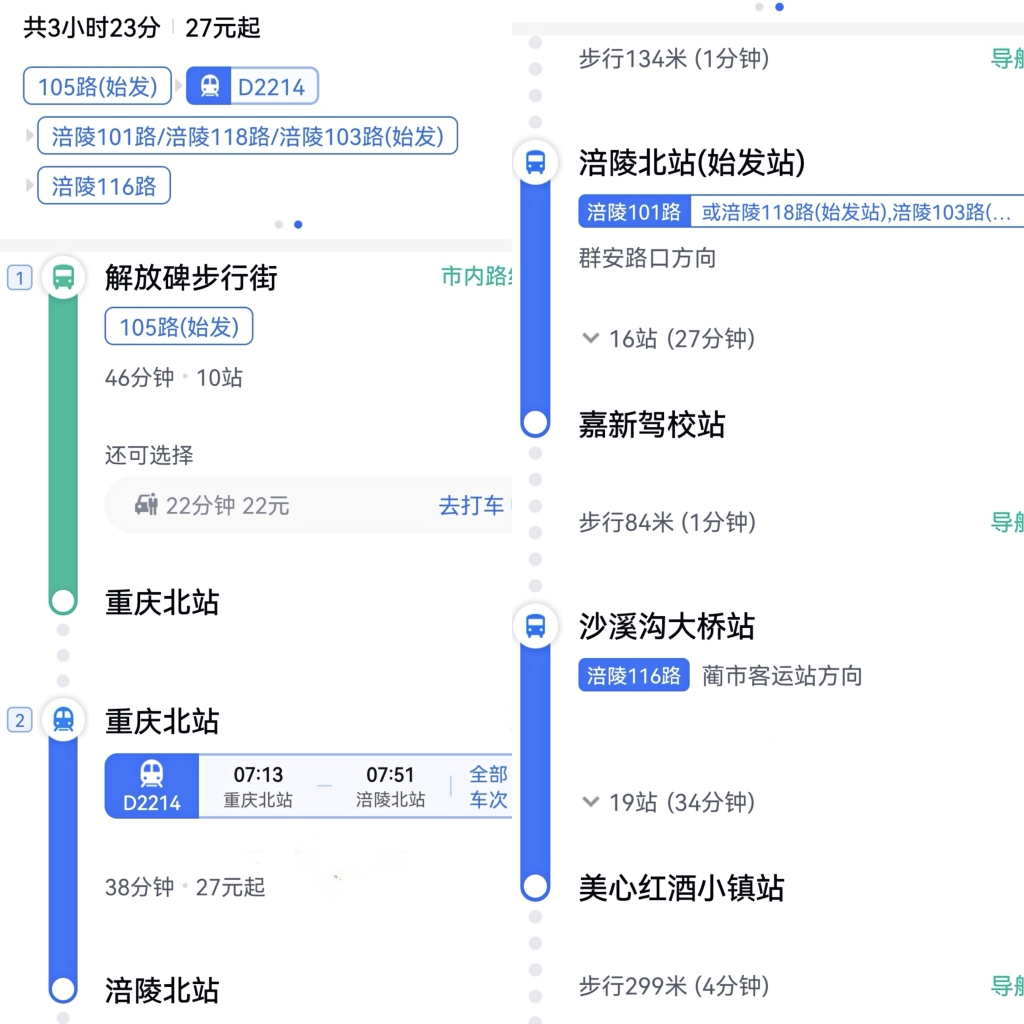Choose the 105路(始发) chip under 解放碑步行街
Image resolution: width=1024 pixels, height=1024 pixels.
pos(179,327)
